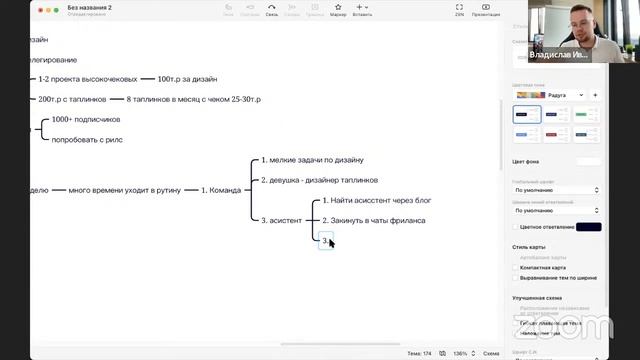The height and width of the screenshot is (360, 640).
Task: Click the Связь (relationship) toolbar icon
Action: [x=271, y=7]
